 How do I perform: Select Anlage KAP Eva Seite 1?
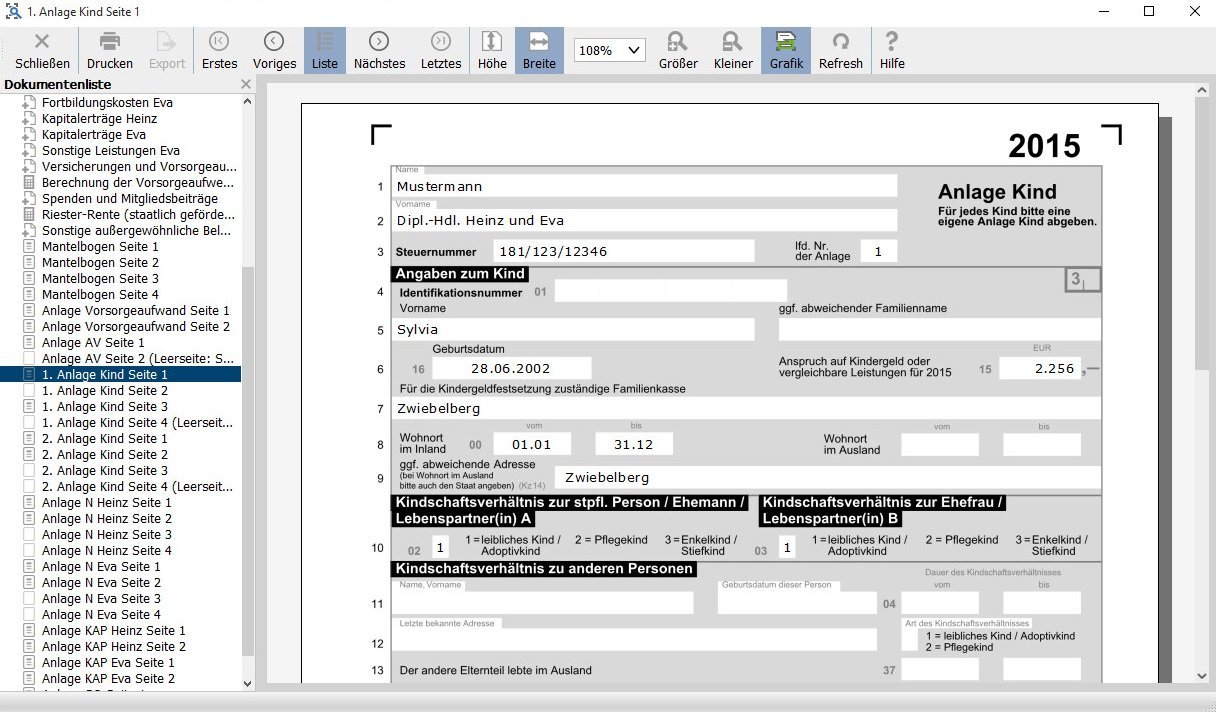tap(108, 662)
